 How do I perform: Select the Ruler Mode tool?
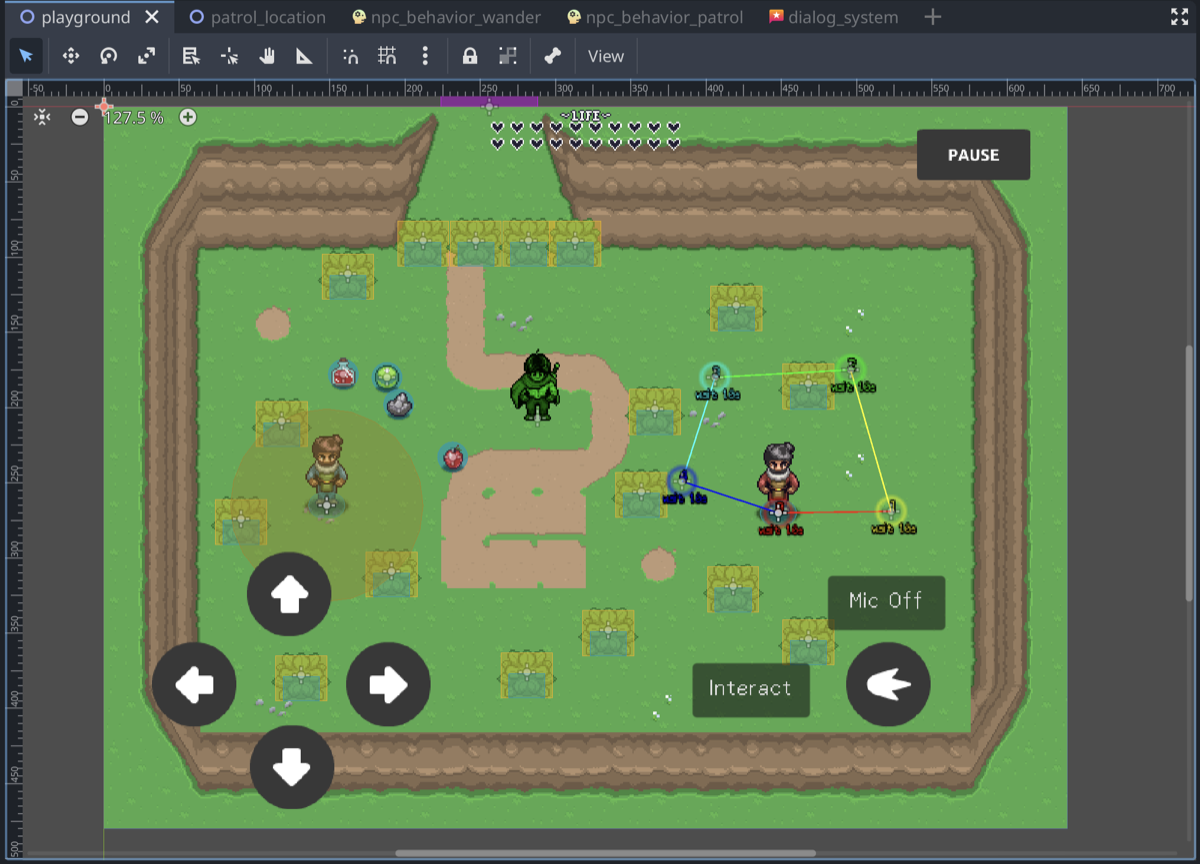pyautogui.click(x=305, y=56)
